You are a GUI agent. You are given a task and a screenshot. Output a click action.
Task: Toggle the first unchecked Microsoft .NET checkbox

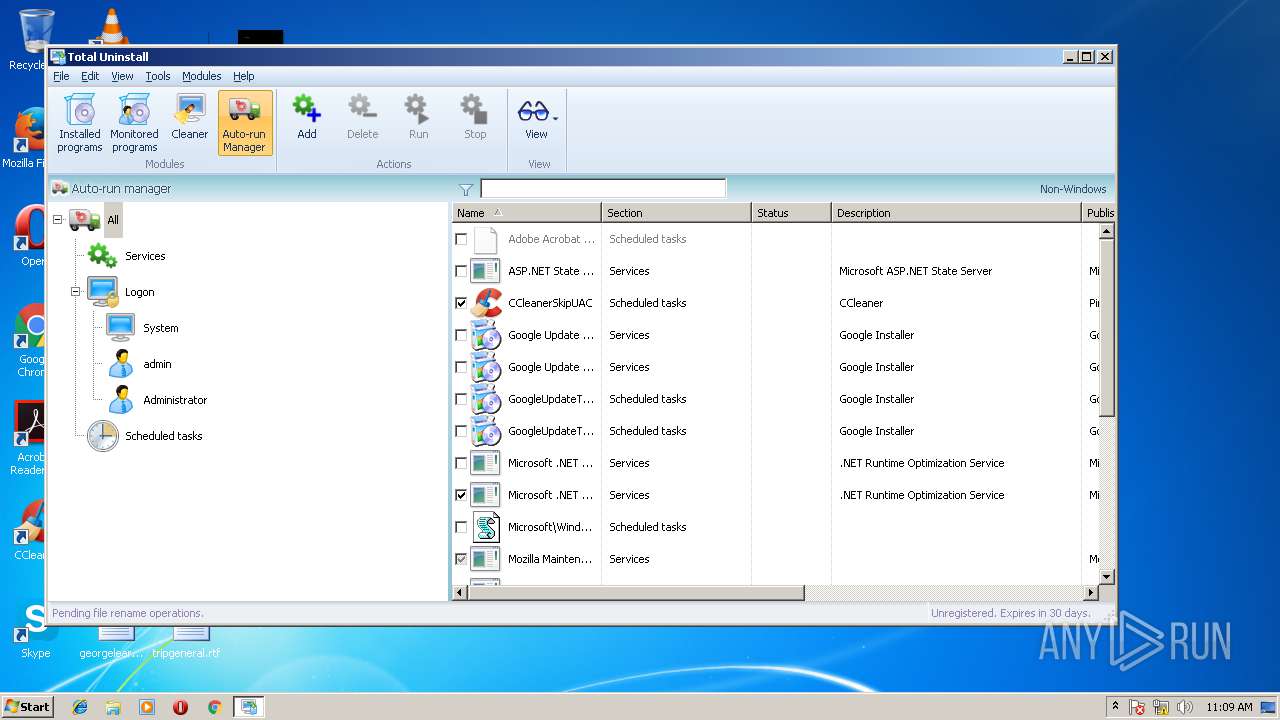[461, 463]
